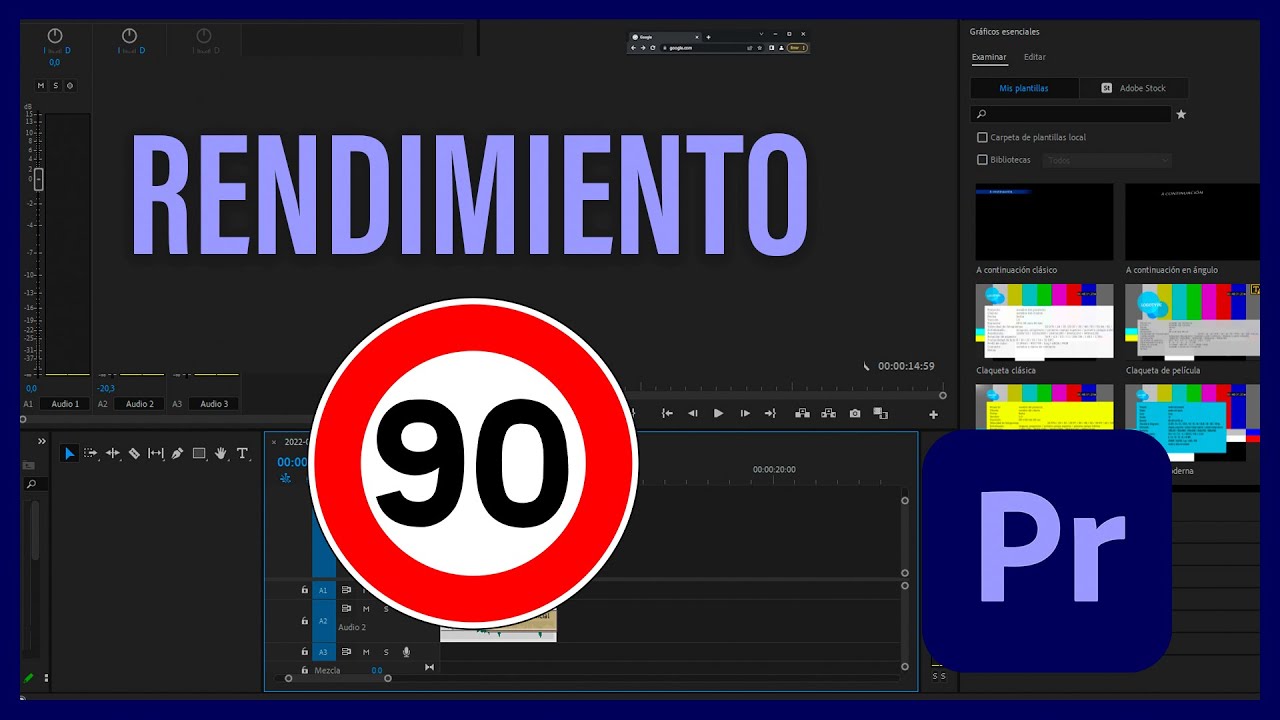Image resolution: width=1280 pixels, height=720 pixels.
Task: Expand the tools panel double chevron
Action: [x=42, y=441]
